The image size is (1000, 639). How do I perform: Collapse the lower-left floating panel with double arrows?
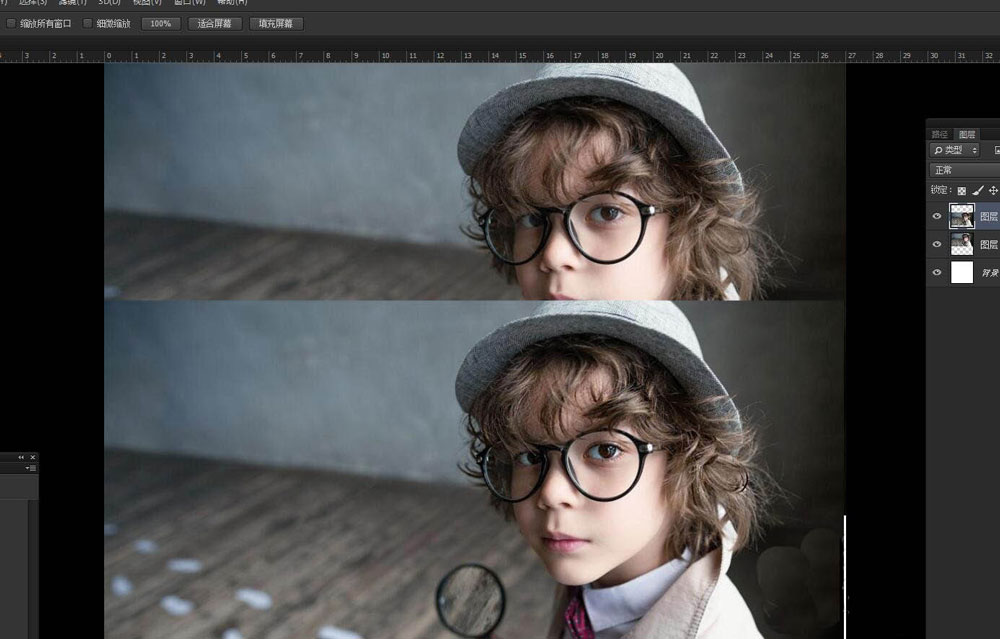(21, 457)
